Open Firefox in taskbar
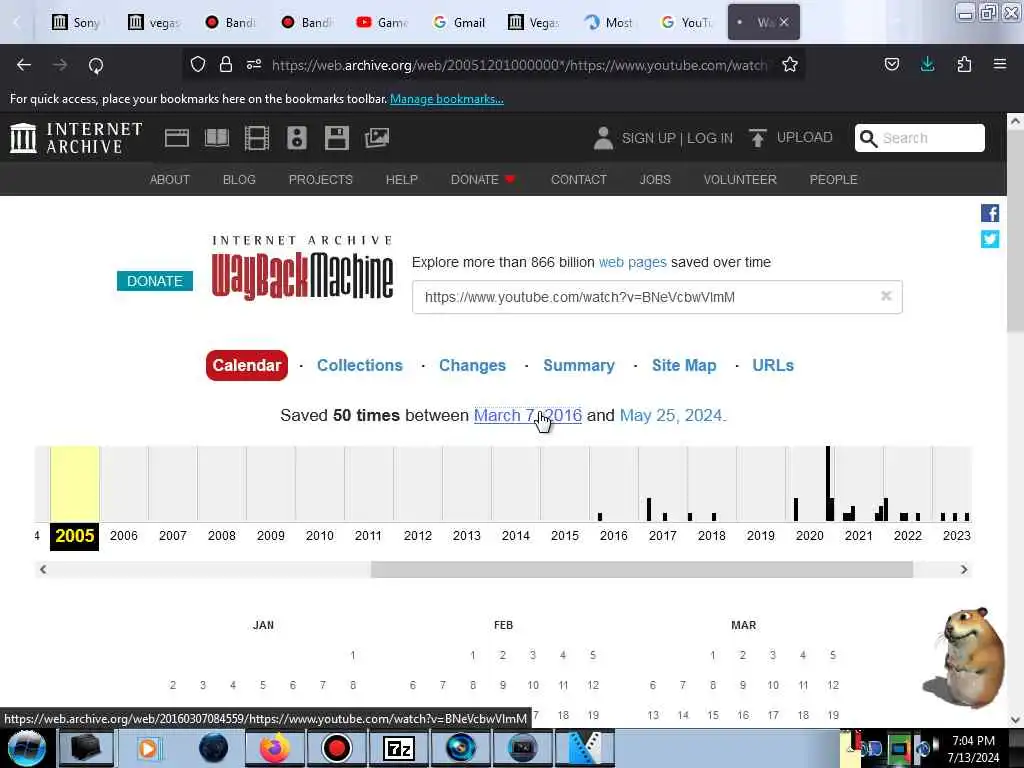 pyautogui.click(x=275, y=748)
